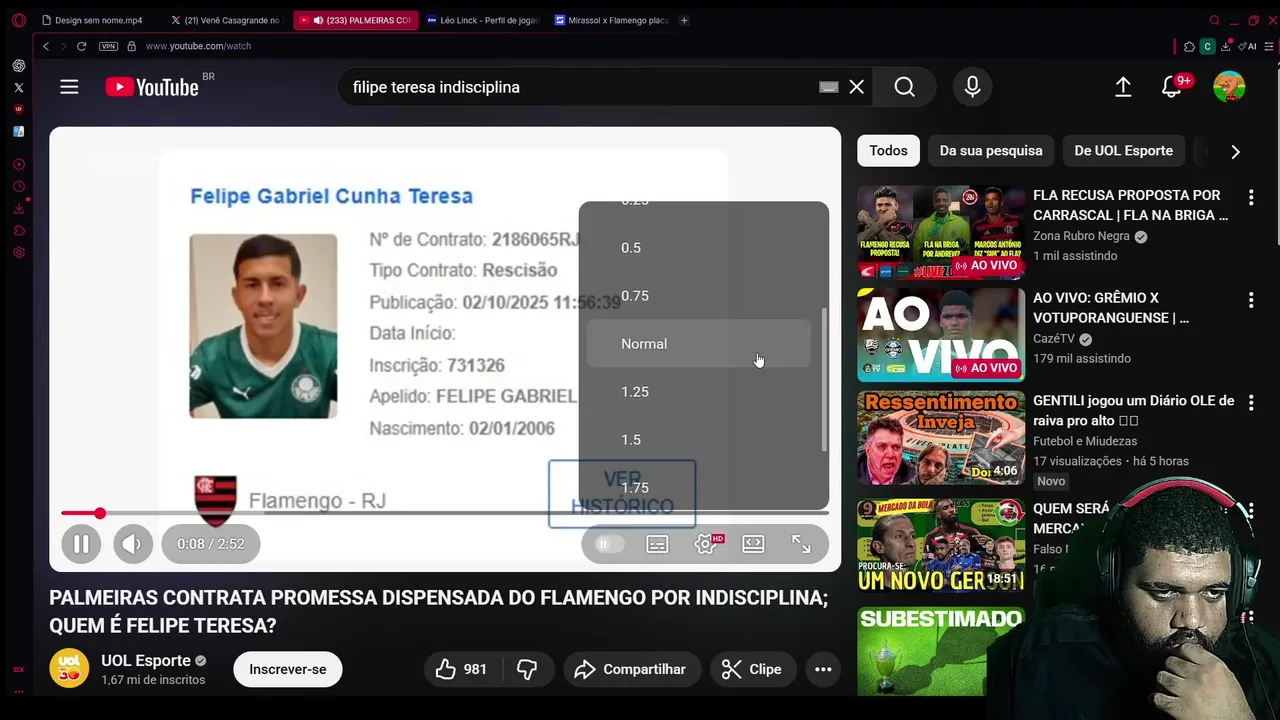This screenshot has height=720, width=1280.
Task: Click the red playhead scrubber knob
Action: pyautogui.click(x=100, y=513)
